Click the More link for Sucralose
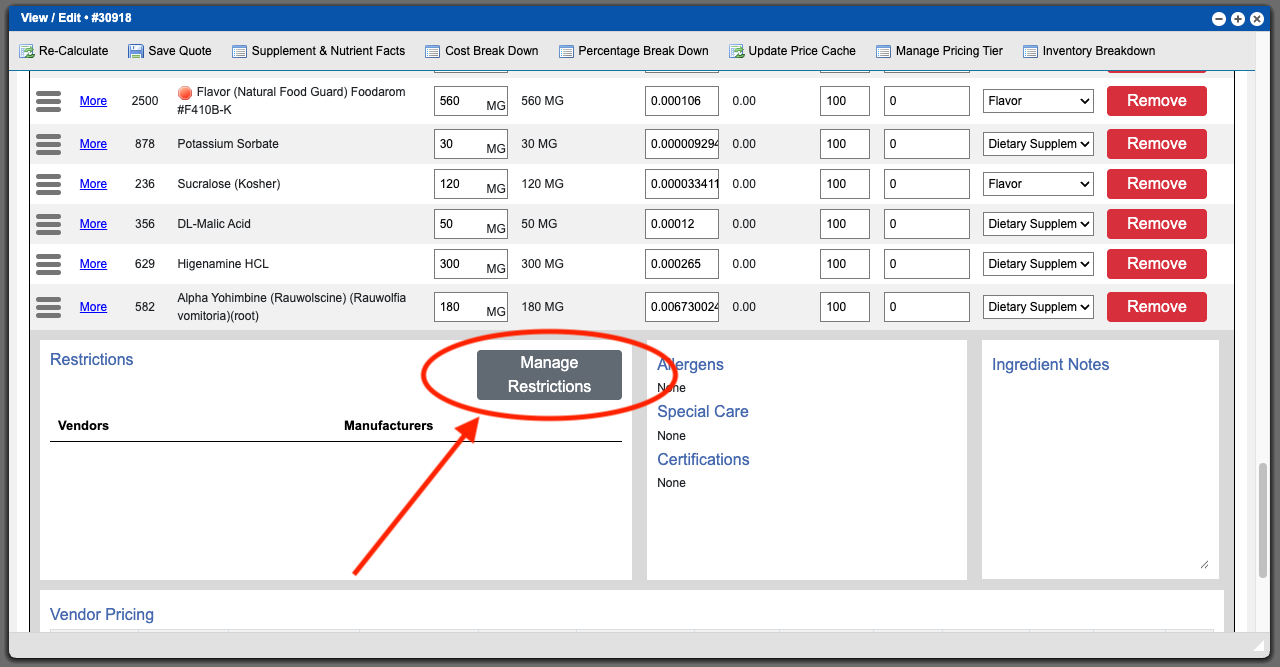The height and width of the screenshot is (667, 1280). (93, 184)
